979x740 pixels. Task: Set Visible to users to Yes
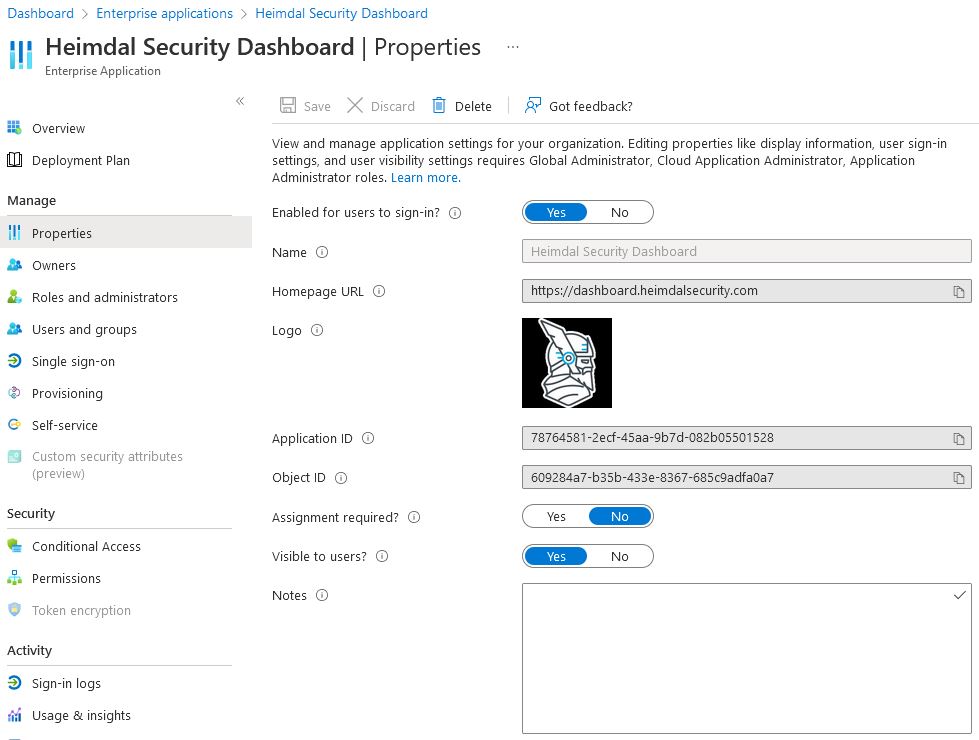coord(556,556)
